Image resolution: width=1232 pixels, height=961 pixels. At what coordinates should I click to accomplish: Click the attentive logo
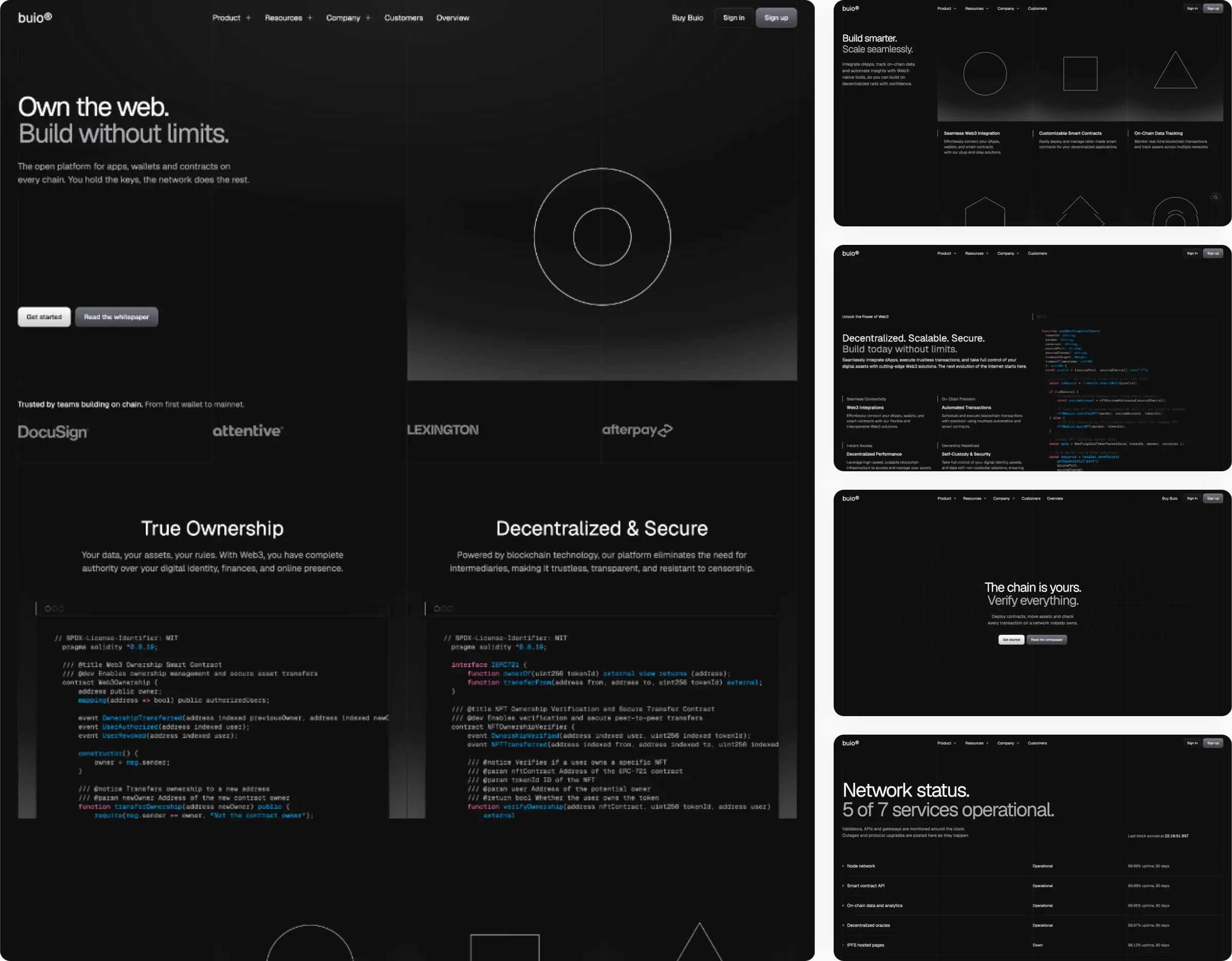pyautogui.click(x=247, y=430)
